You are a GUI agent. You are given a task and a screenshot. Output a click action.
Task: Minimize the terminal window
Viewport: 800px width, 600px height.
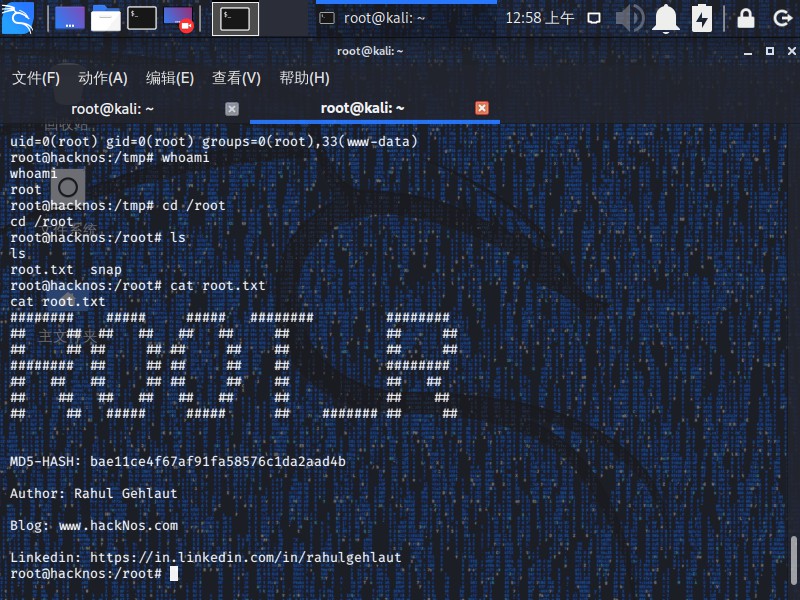point(748,52)
